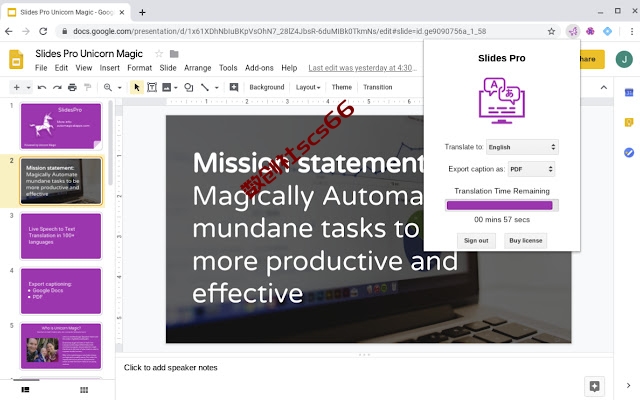Screen dimensions: 640x400
Task: Add new slide with plus icon
Action: coord(17,87)
